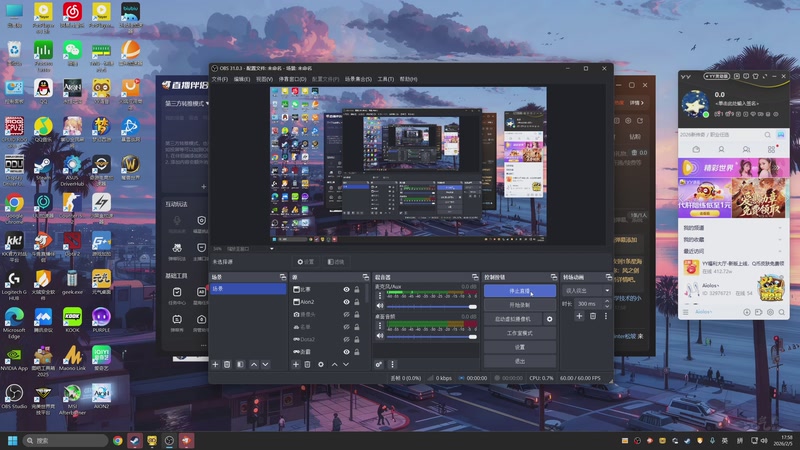Show the Dota2 source with eye icon
Screen dimensions: 800x450
click(x=346, y=339)
